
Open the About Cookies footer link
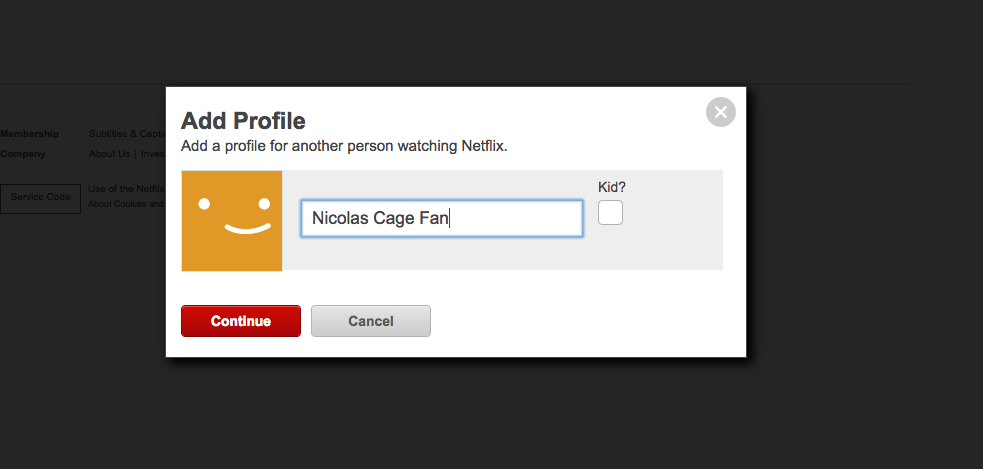click(125, 204)
